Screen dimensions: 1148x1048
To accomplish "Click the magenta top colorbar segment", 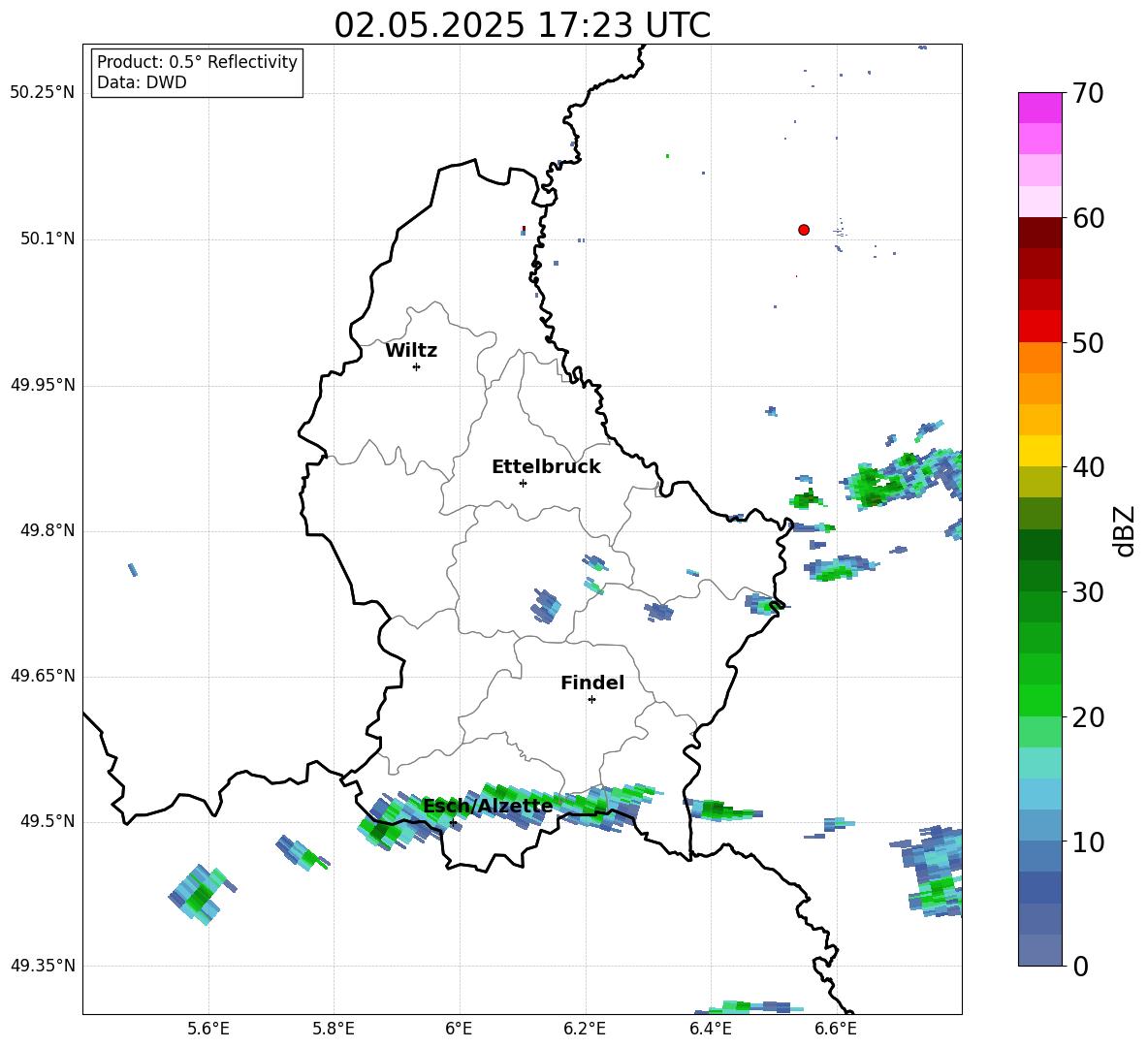I will point(1039,108).
